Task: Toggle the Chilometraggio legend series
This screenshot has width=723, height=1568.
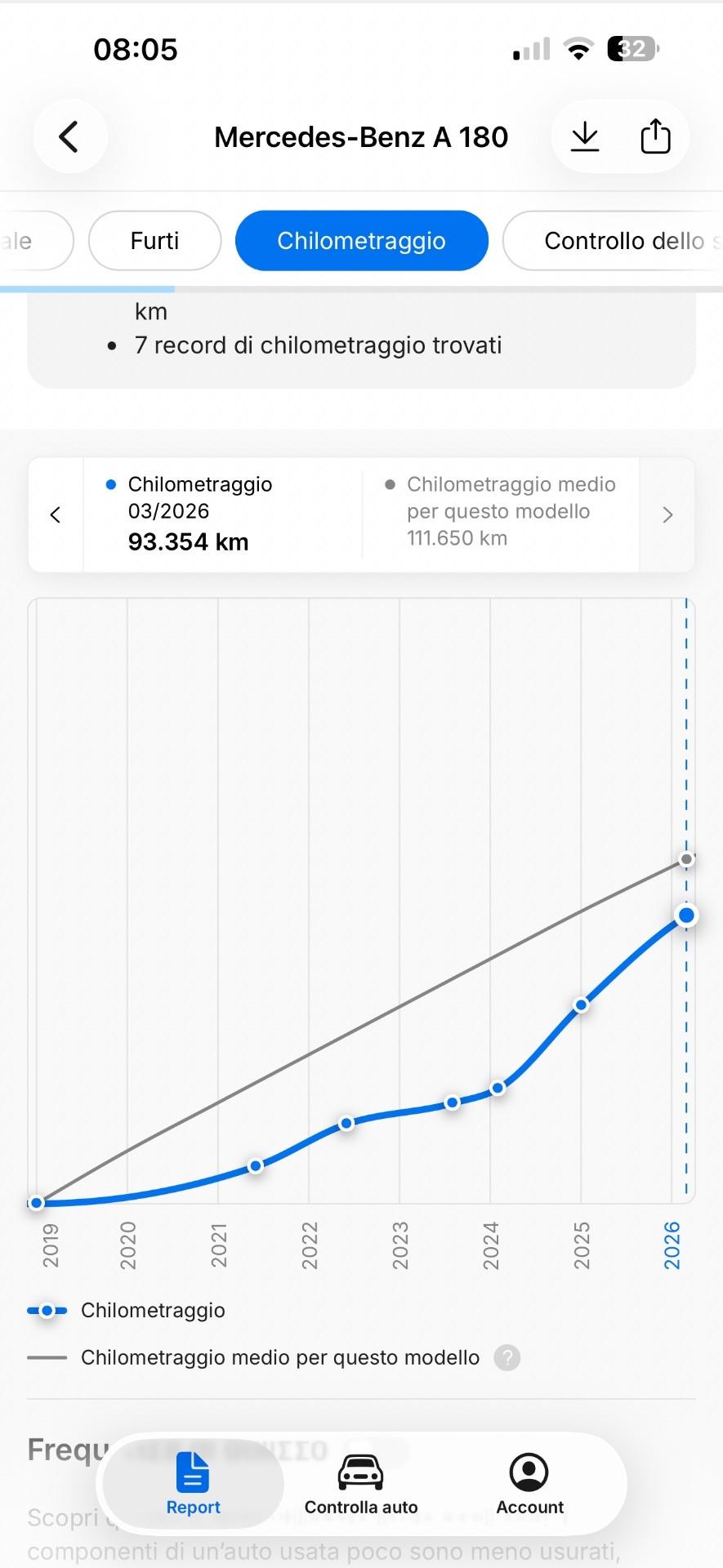Action: coord(152,1311)
